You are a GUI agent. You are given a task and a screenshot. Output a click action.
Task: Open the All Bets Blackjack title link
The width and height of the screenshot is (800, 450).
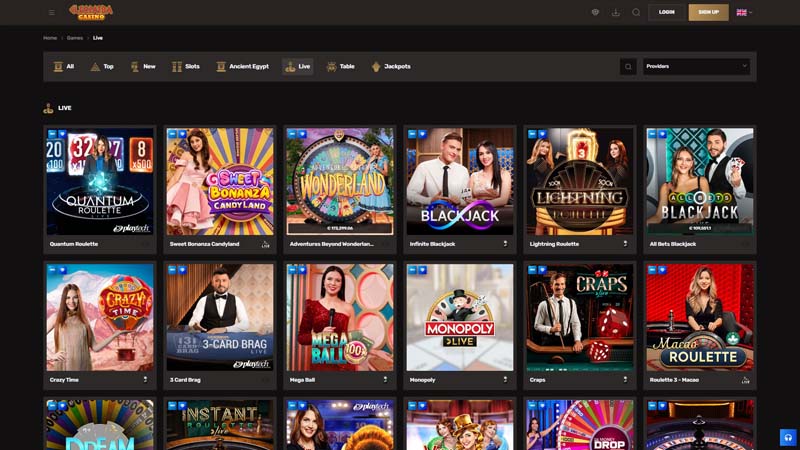point(672,244)
